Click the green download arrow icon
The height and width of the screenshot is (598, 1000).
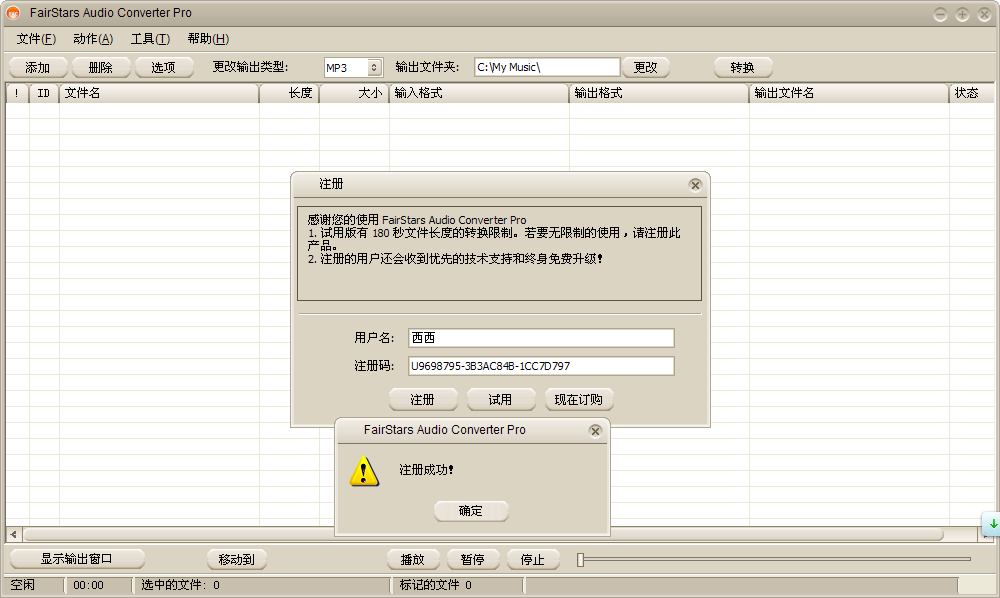pyautogui.click(x=993, y=523)
